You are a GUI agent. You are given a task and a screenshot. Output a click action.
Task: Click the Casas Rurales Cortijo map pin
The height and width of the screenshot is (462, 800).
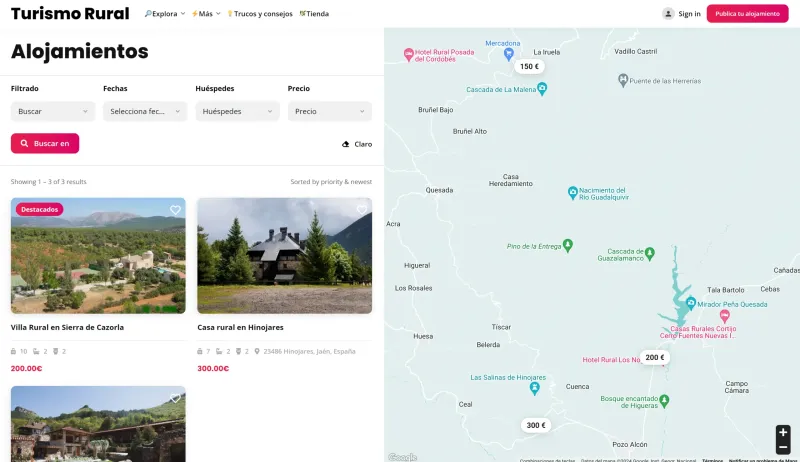[724, 316]
